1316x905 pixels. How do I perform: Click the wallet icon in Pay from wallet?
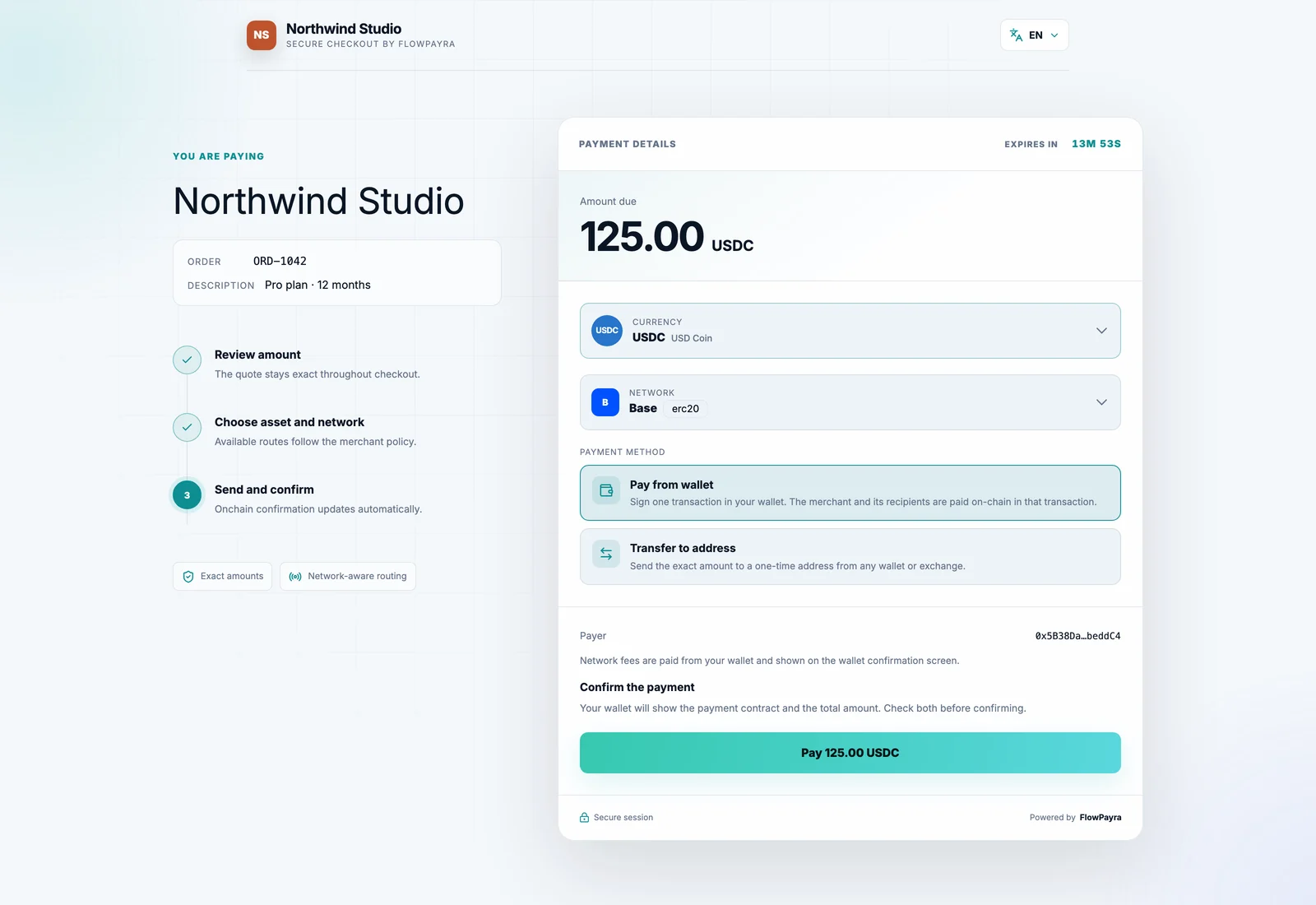coord(606,490)
